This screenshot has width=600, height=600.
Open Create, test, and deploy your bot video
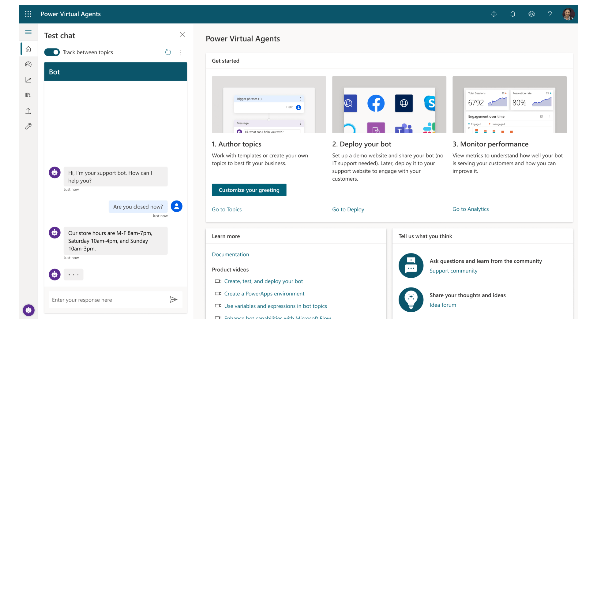pyautogui.click(x=264, y=281)
